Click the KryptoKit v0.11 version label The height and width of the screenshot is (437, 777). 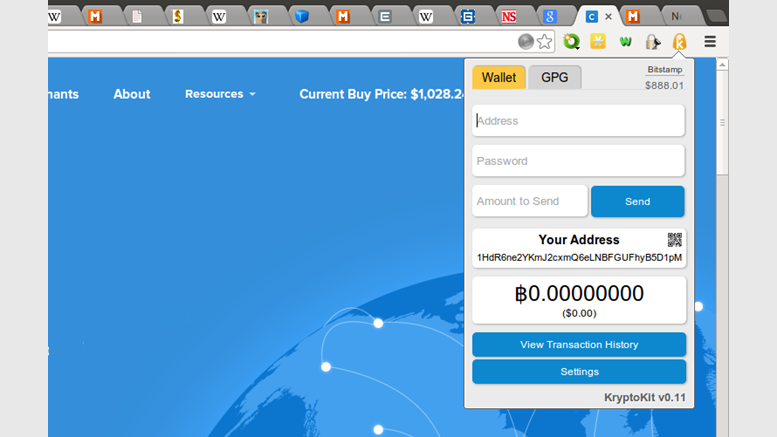click(x=645, y=397)
